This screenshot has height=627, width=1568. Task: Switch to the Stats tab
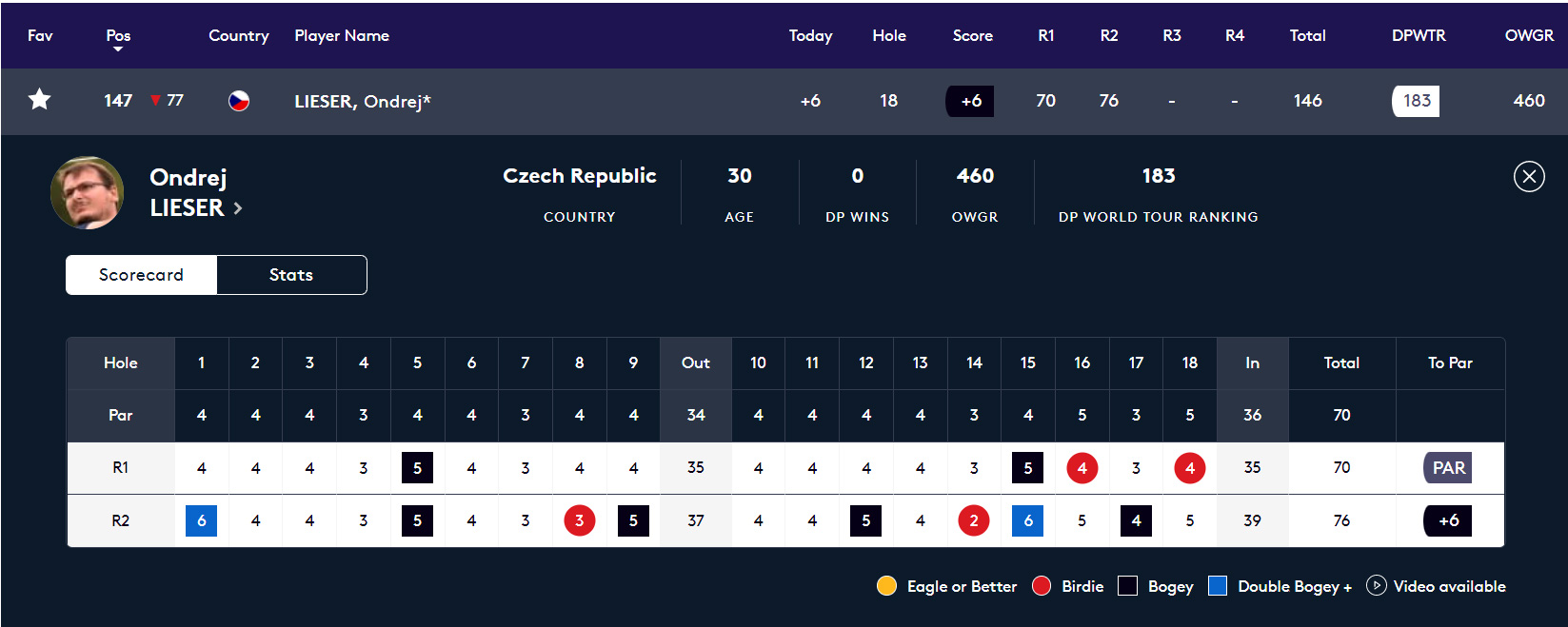click(291, 275)
